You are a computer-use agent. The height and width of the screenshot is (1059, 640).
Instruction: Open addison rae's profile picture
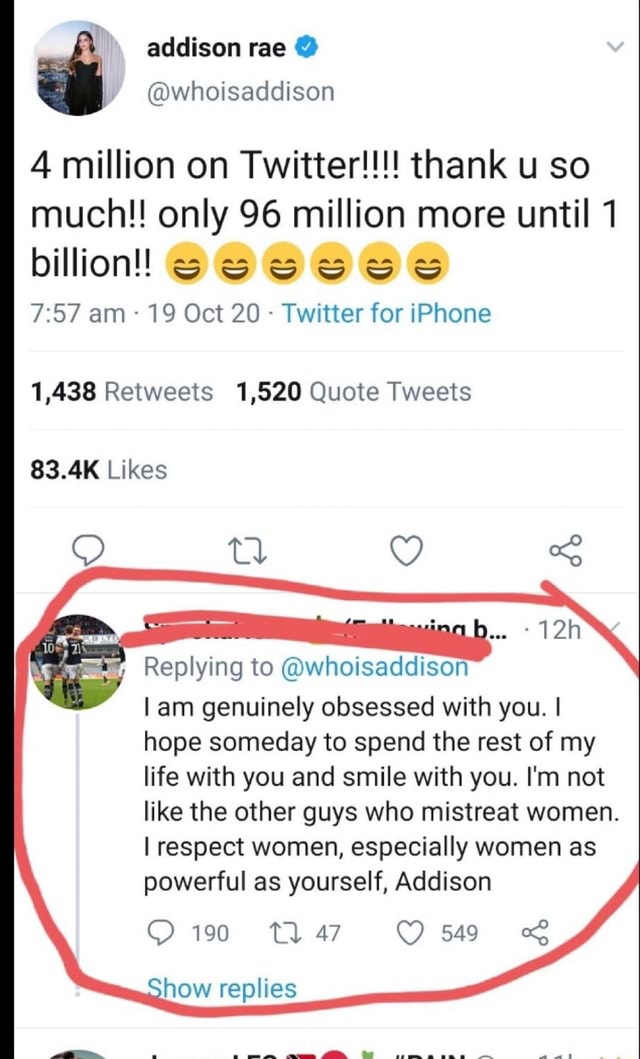(79, 67)
